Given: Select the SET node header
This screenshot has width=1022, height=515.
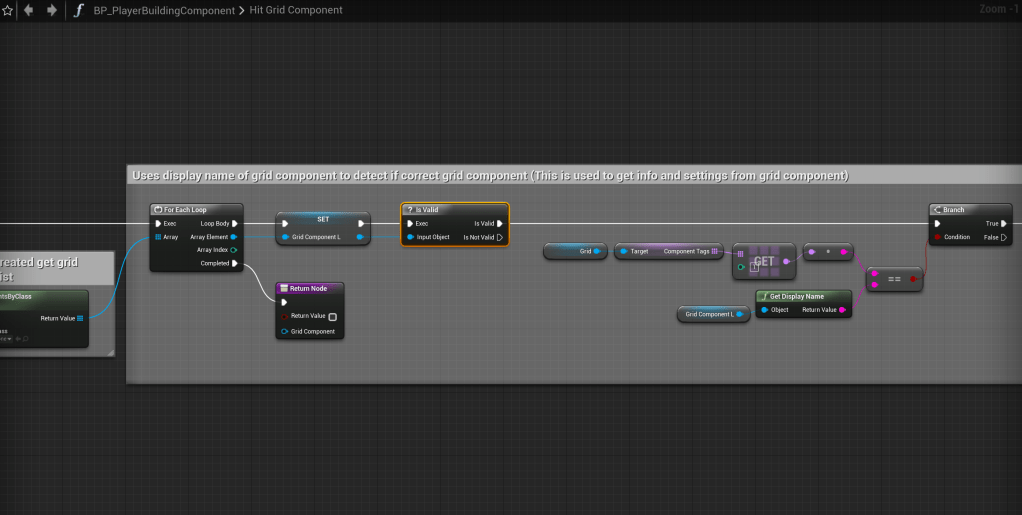Looking at the screenshot, I should pyautogui.click(x=323, y=219).
